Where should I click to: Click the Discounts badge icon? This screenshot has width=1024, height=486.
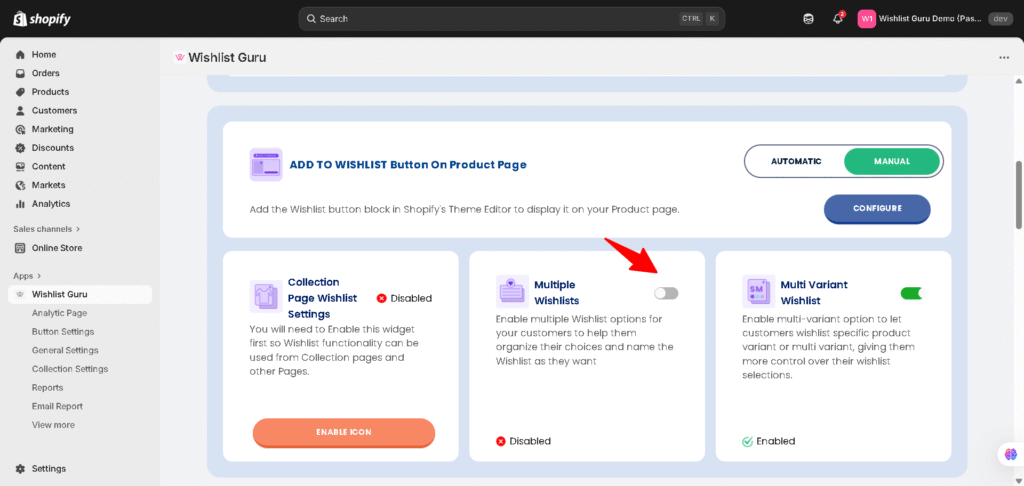point(20,148)
